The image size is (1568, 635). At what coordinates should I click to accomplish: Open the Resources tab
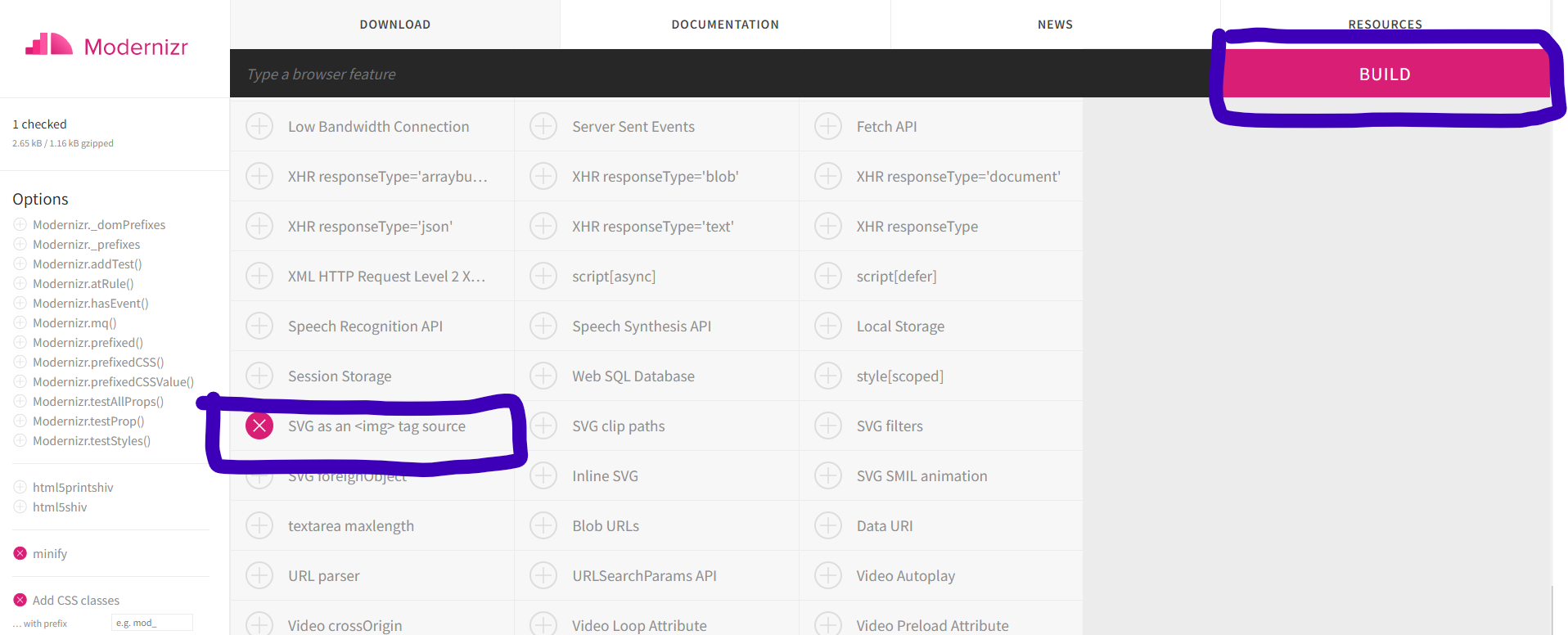click(1386, 25)
